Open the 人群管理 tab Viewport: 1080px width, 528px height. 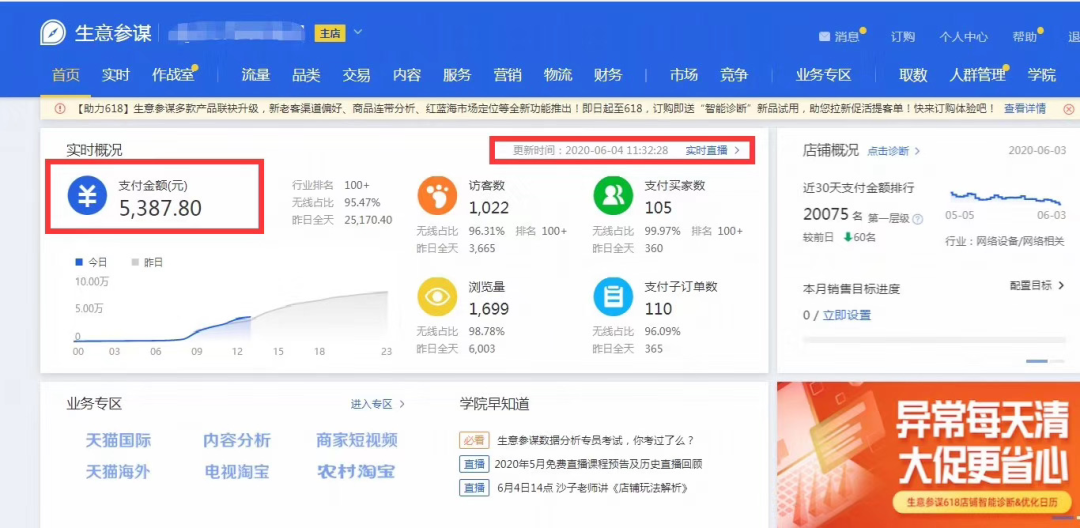[977, 75]
